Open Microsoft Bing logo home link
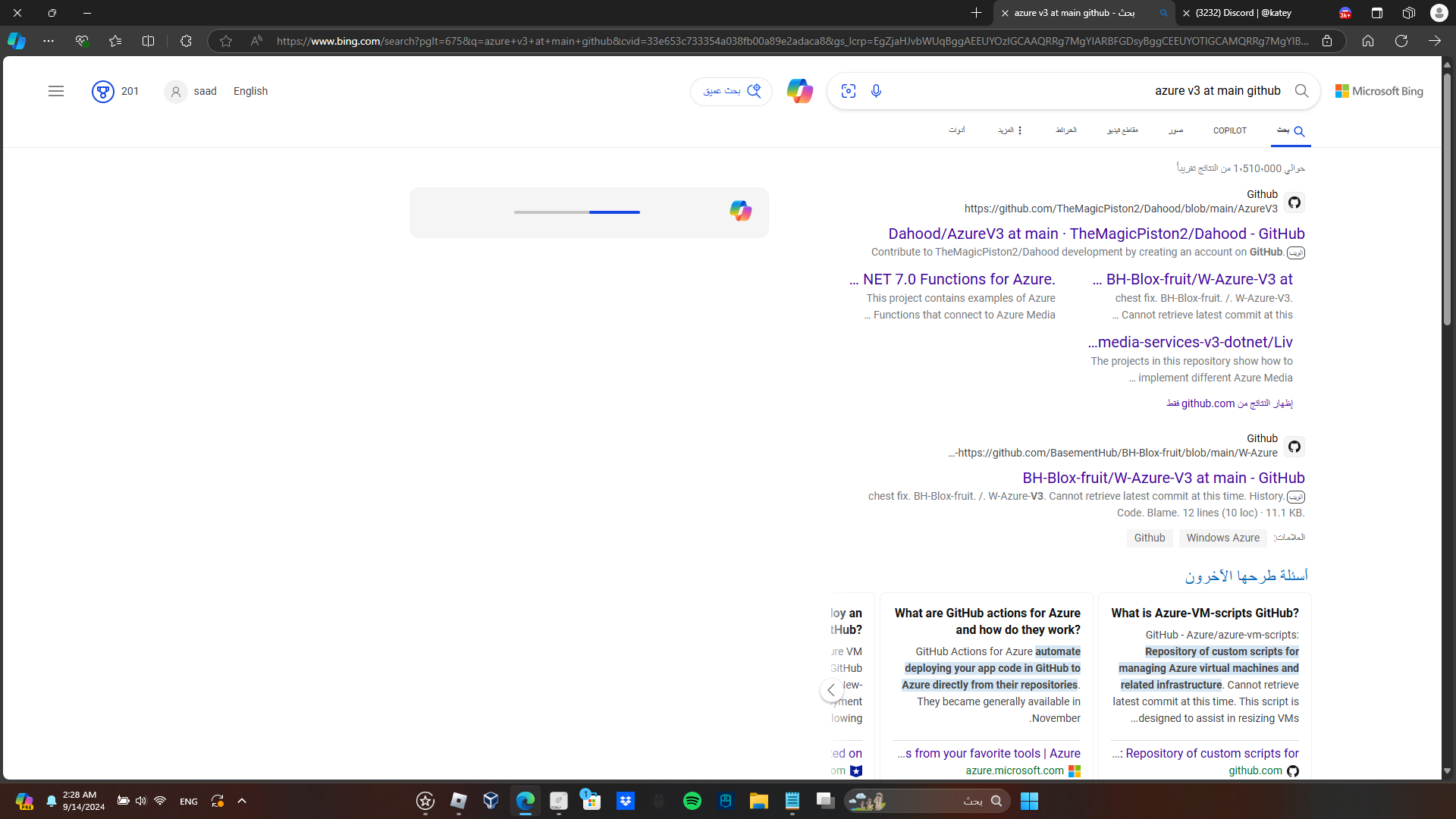Viewport: 1456px width, 819px height. (1379, 91)
